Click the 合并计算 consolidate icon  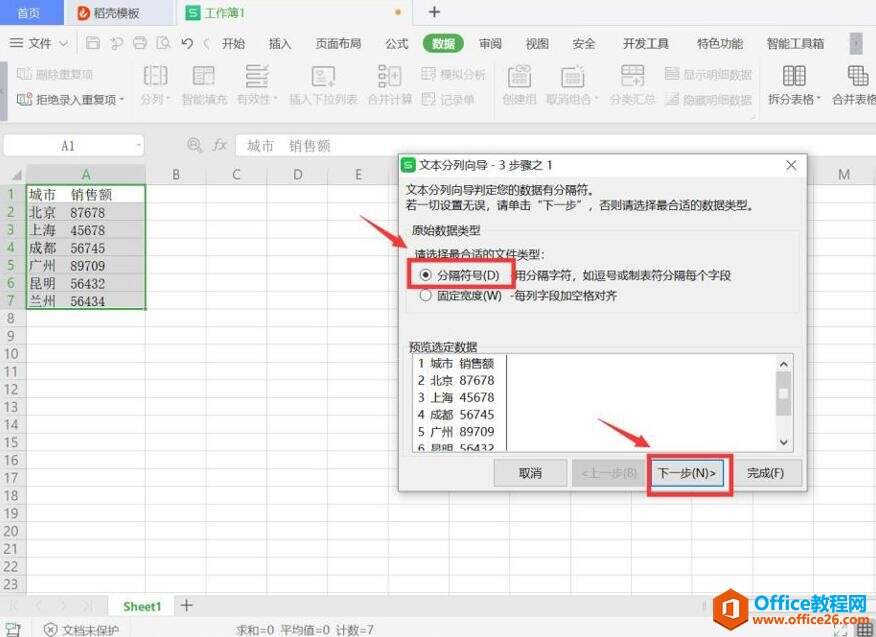[389, 75]
